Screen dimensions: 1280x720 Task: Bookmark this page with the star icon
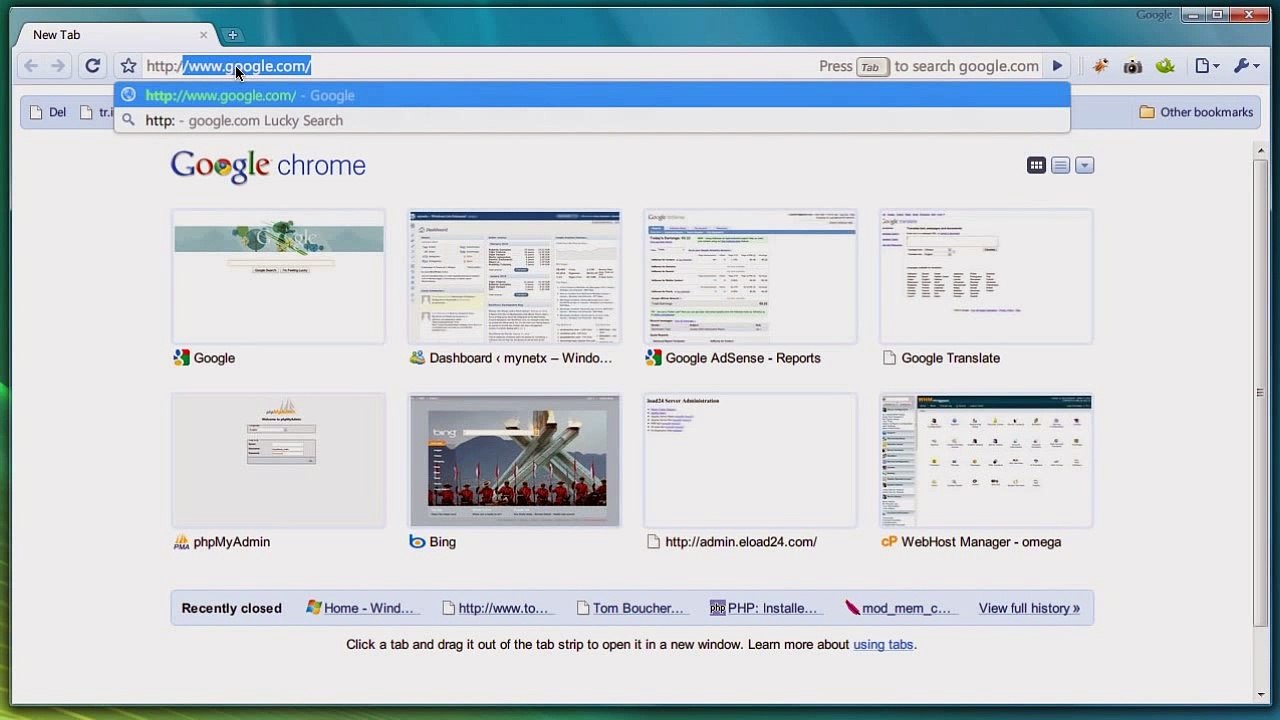pos(129,66)
